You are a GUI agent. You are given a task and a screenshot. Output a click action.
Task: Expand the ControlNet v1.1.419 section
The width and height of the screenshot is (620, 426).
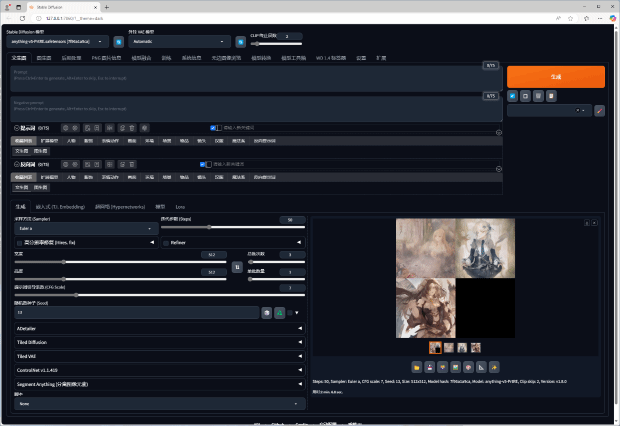160,370
